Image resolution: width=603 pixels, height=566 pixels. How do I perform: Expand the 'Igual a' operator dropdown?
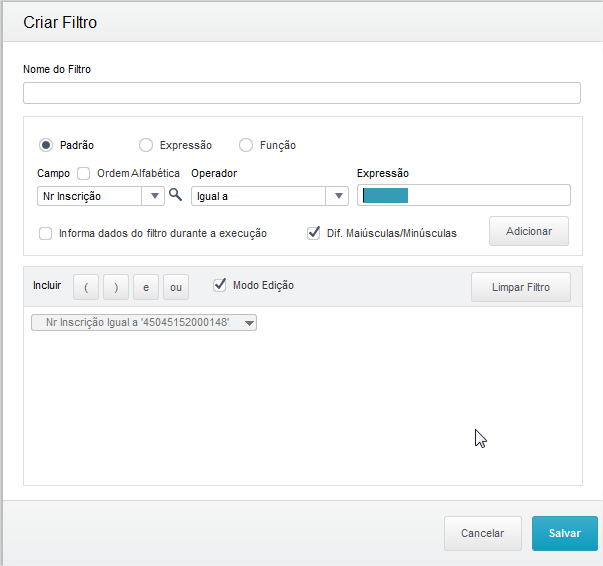point(340,196)
